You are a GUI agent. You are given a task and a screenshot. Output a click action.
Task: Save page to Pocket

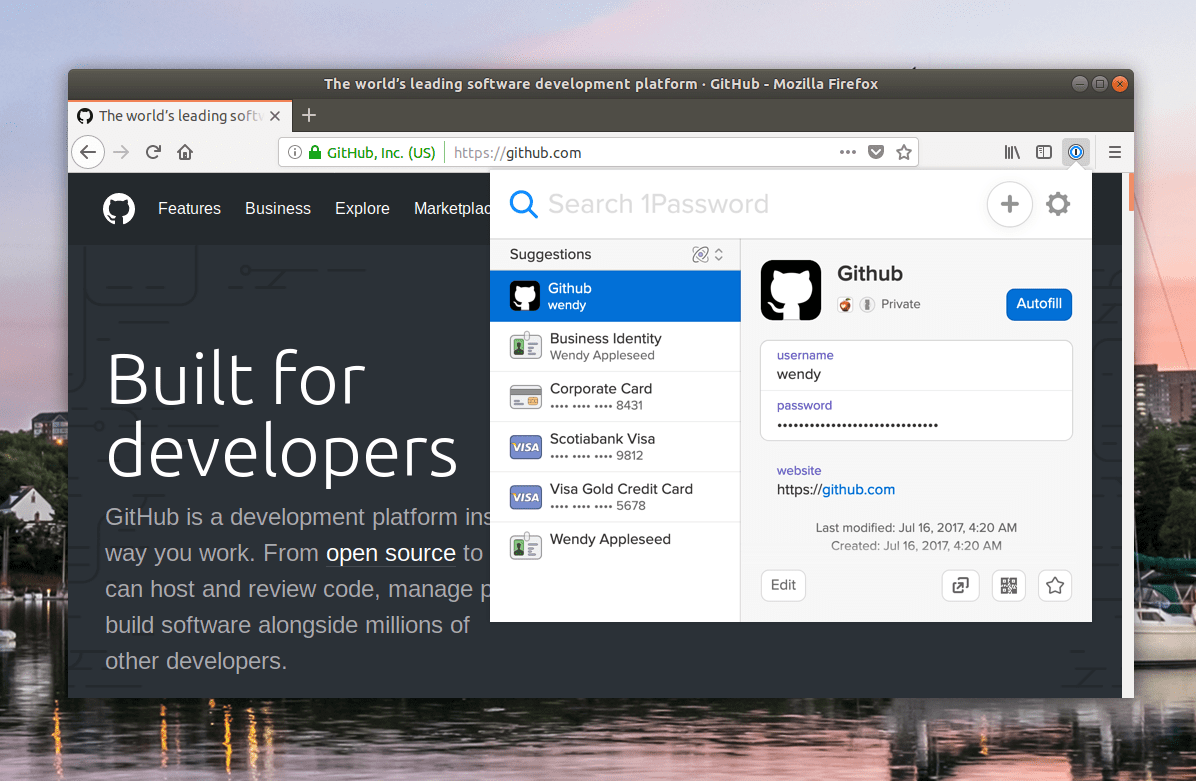[x=876, y=152]
